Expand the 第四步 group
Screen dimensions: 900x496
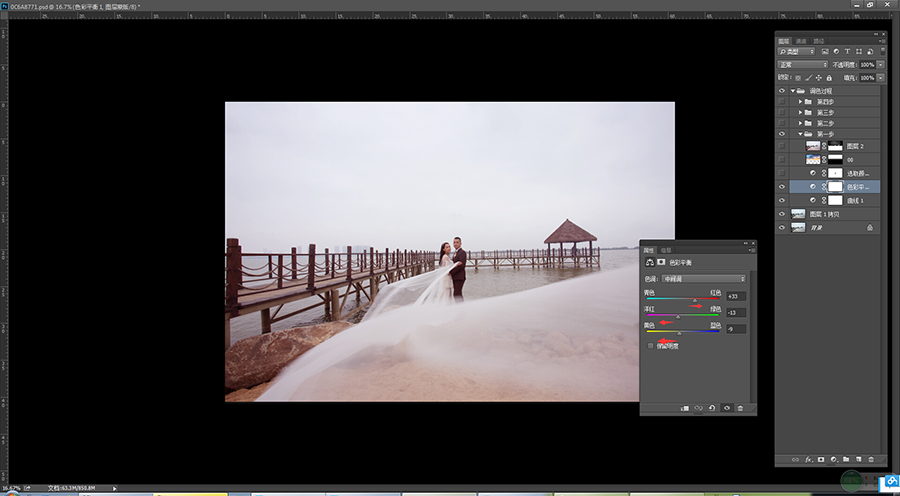(801, 102)
